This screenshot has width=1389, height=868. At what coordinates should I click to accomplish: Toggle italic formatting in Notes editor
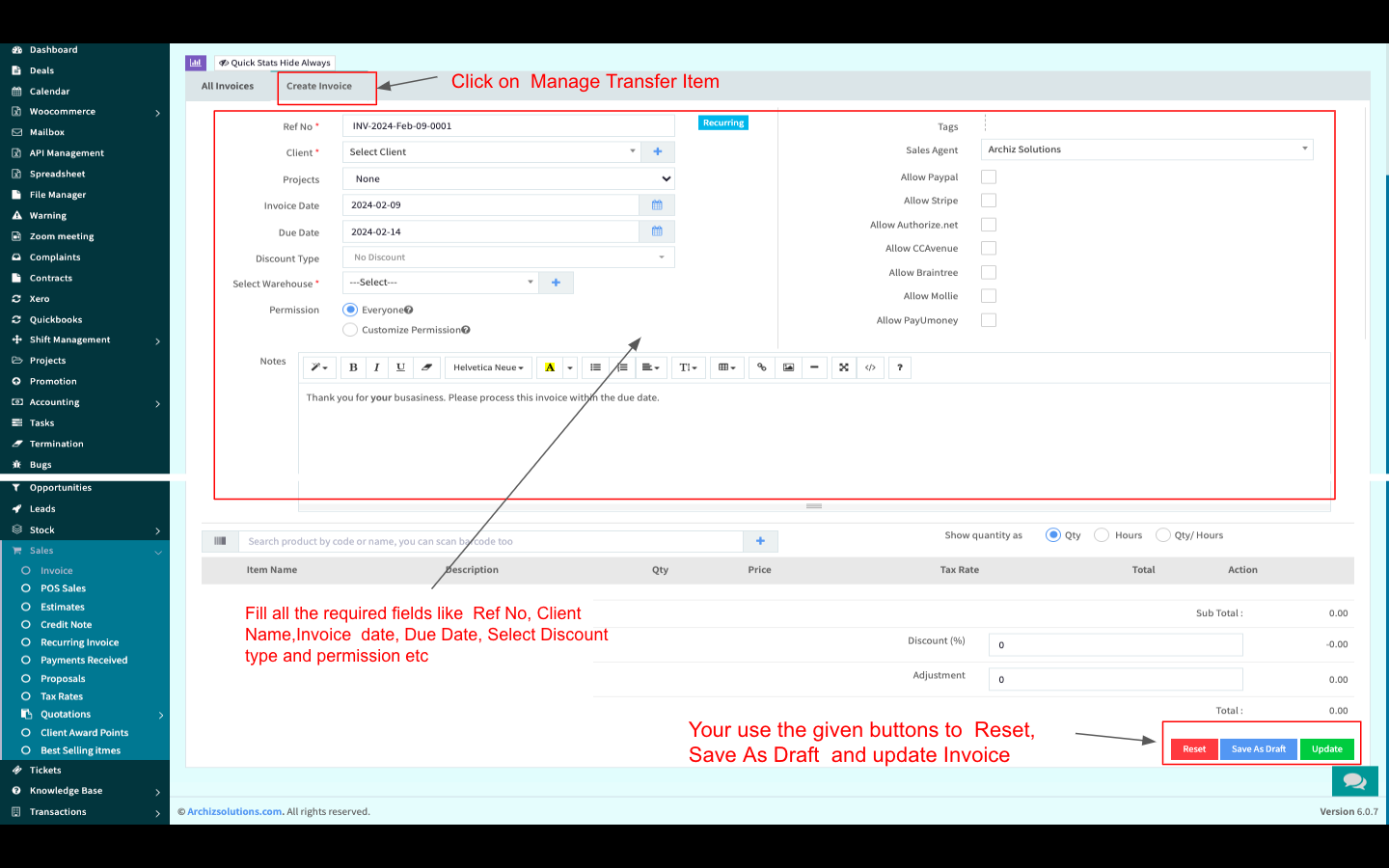(376, 367)
